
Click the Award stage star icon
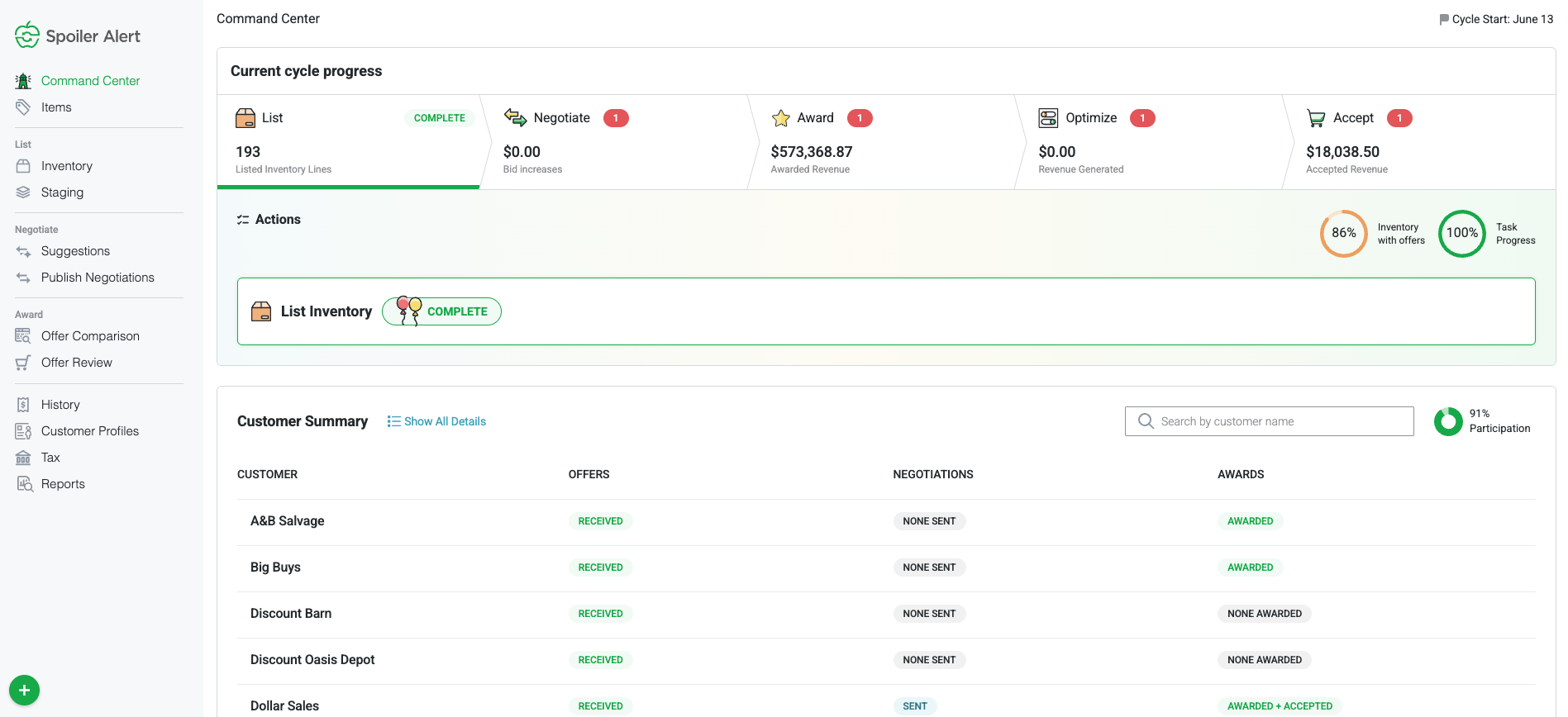781,118
